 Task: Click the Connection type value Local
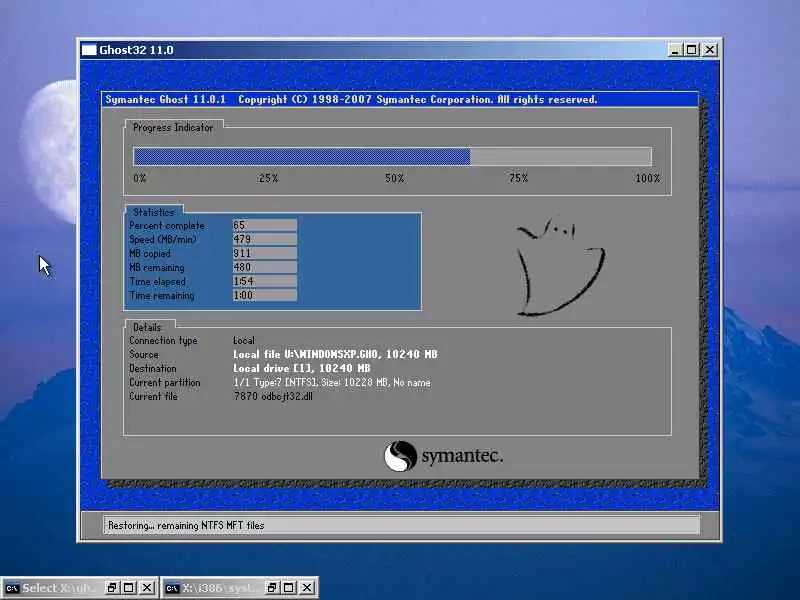click(x=243, y=340)
